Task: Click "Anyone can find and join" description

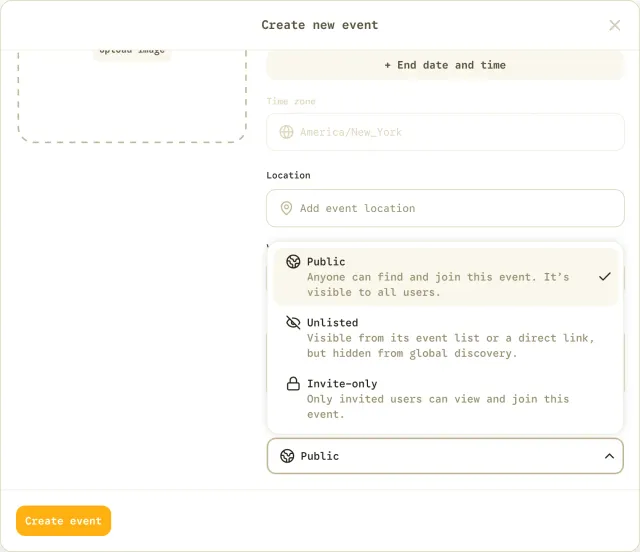Action: (x=438, y=285)
